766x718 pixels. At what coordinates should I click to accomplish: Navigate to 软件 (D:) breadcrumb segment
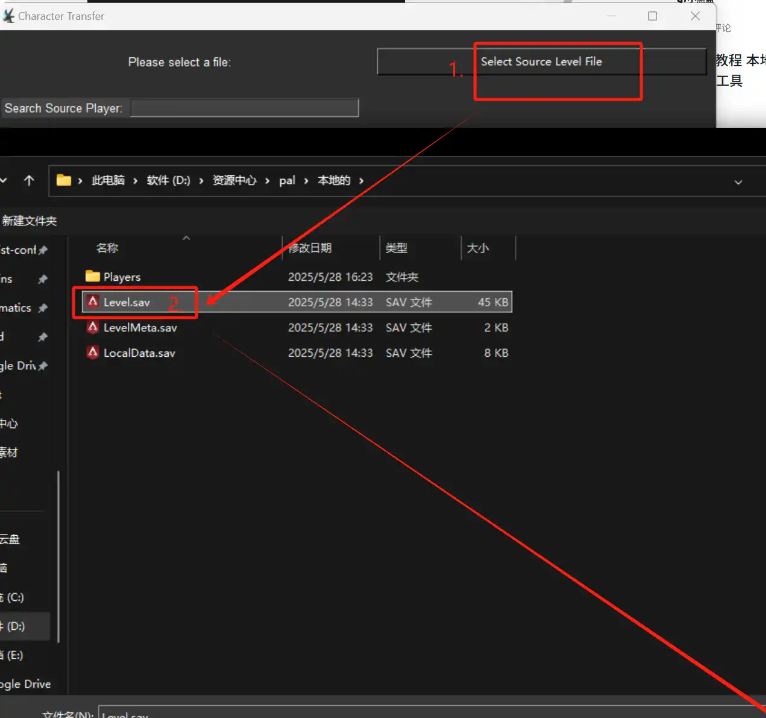click(169, 181)
